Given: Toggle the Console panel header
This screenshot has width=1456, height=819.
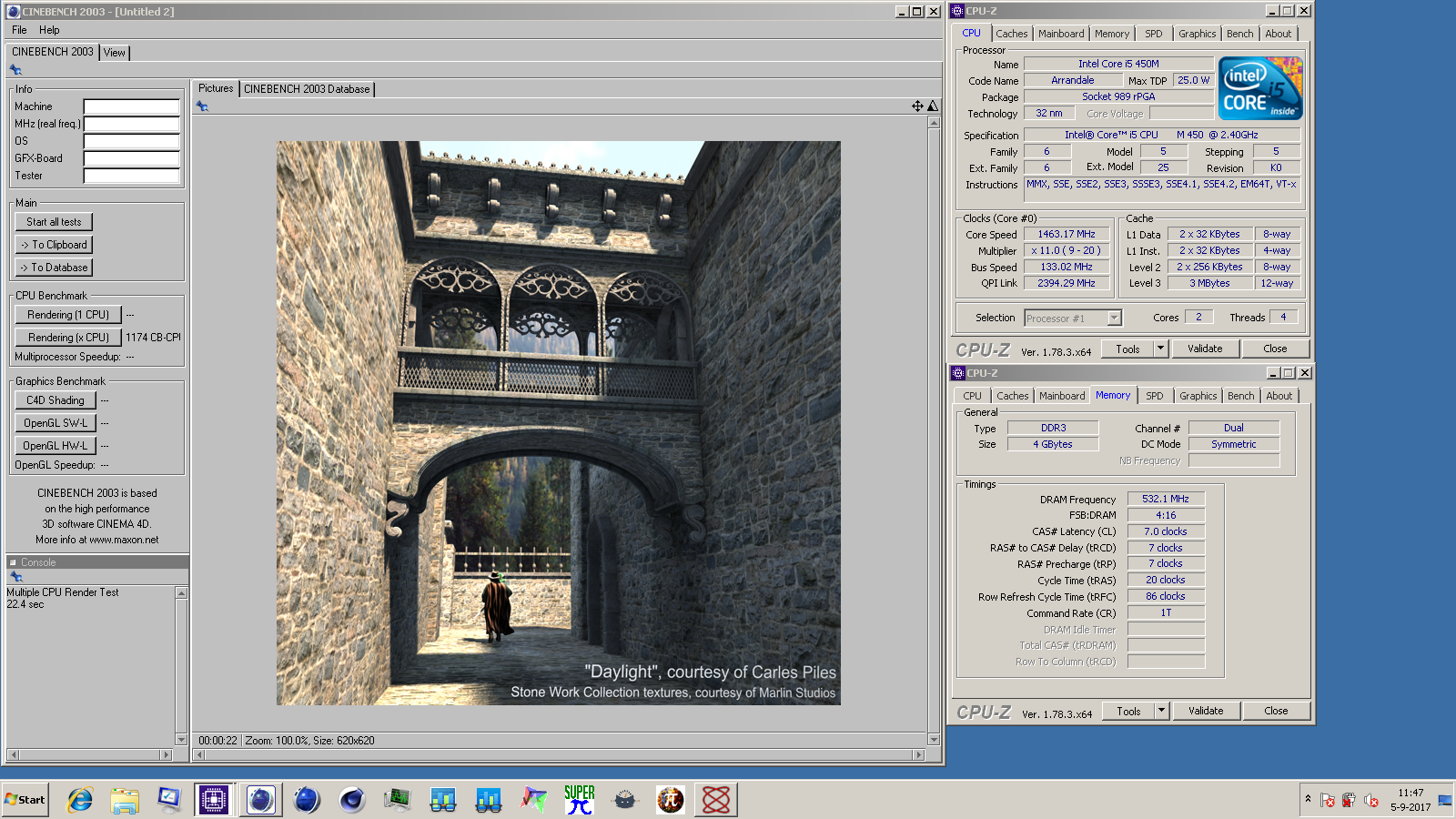Looking at the screenshot, I should tap(97, 562).
